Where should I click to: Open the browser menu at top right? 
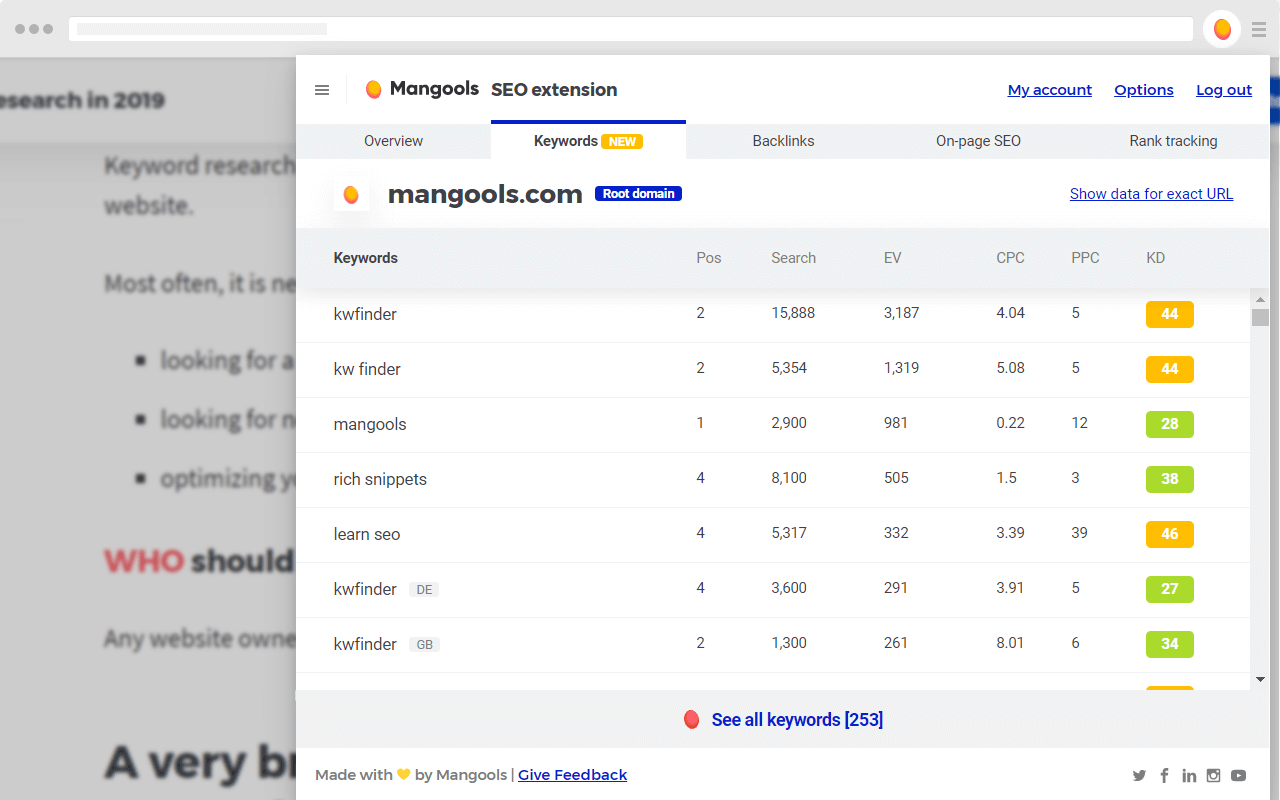click(x=1258, y=29)
